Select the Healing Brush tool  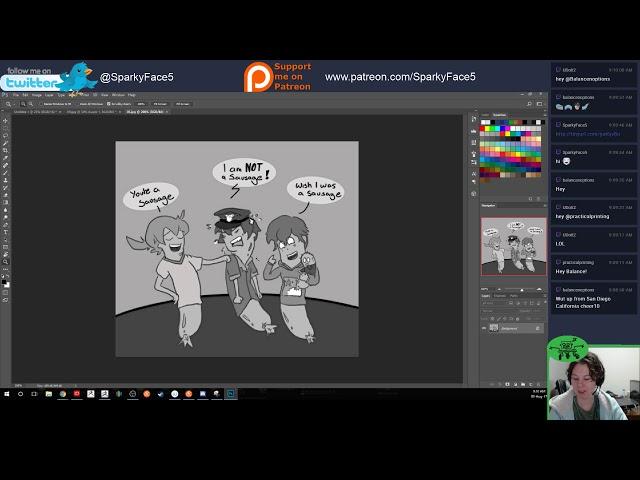tap(5, 165)
